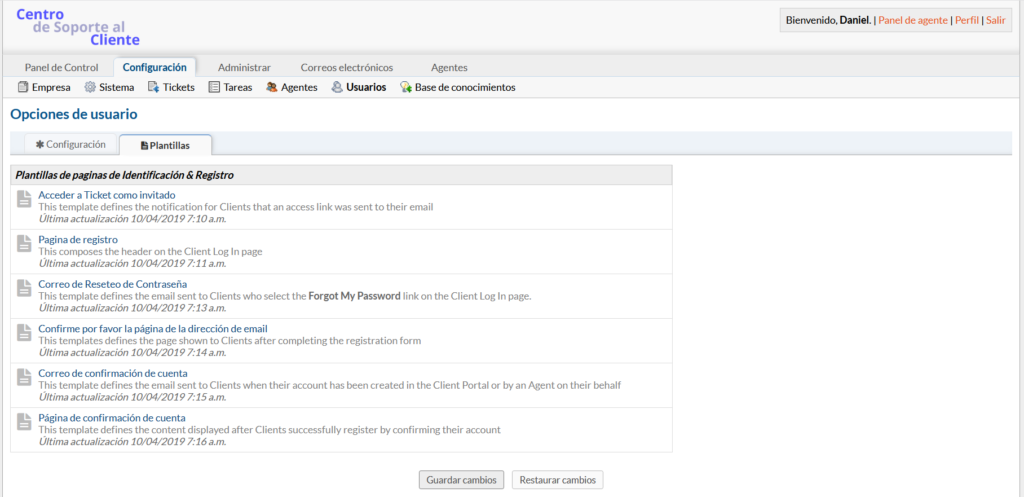Click the document icon beside Pagina de registro
Viewport: 1024px width, 497px height.
click(25, 245)
